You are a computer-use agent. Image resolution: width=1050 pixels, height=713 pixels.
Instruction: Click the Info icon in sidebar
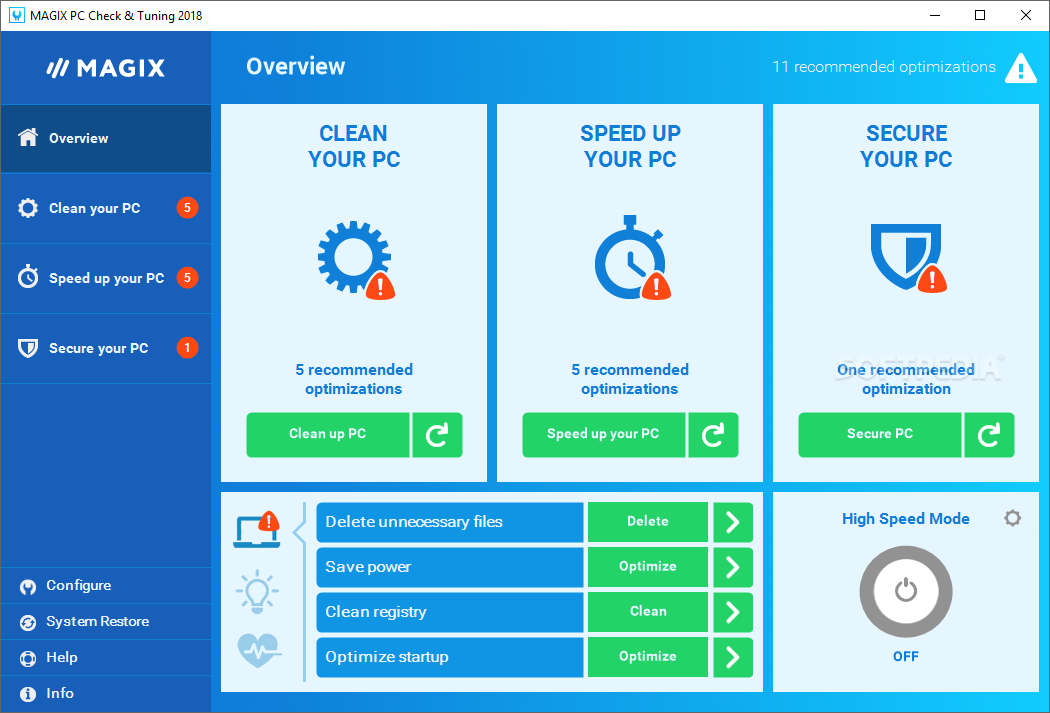[28, 694]
